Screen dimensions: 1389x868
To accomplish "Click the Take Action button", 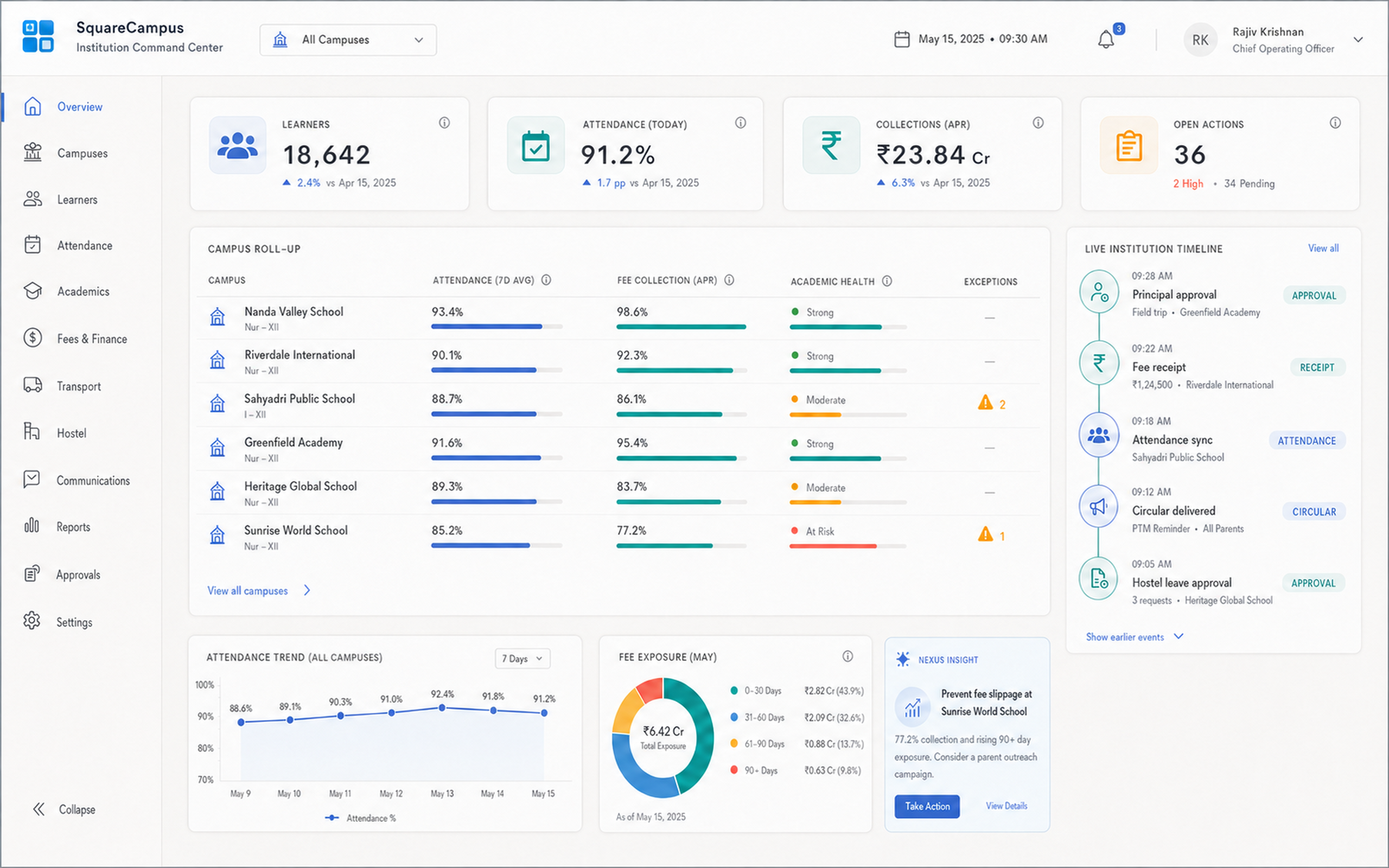I will 927,806.
